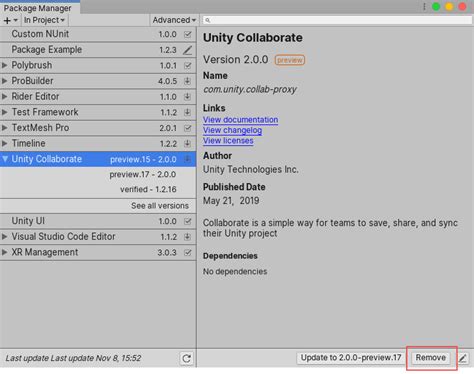Click See all versions
Image resolution: width=474 pixels, height=374 pixels.
click(160, 206)
